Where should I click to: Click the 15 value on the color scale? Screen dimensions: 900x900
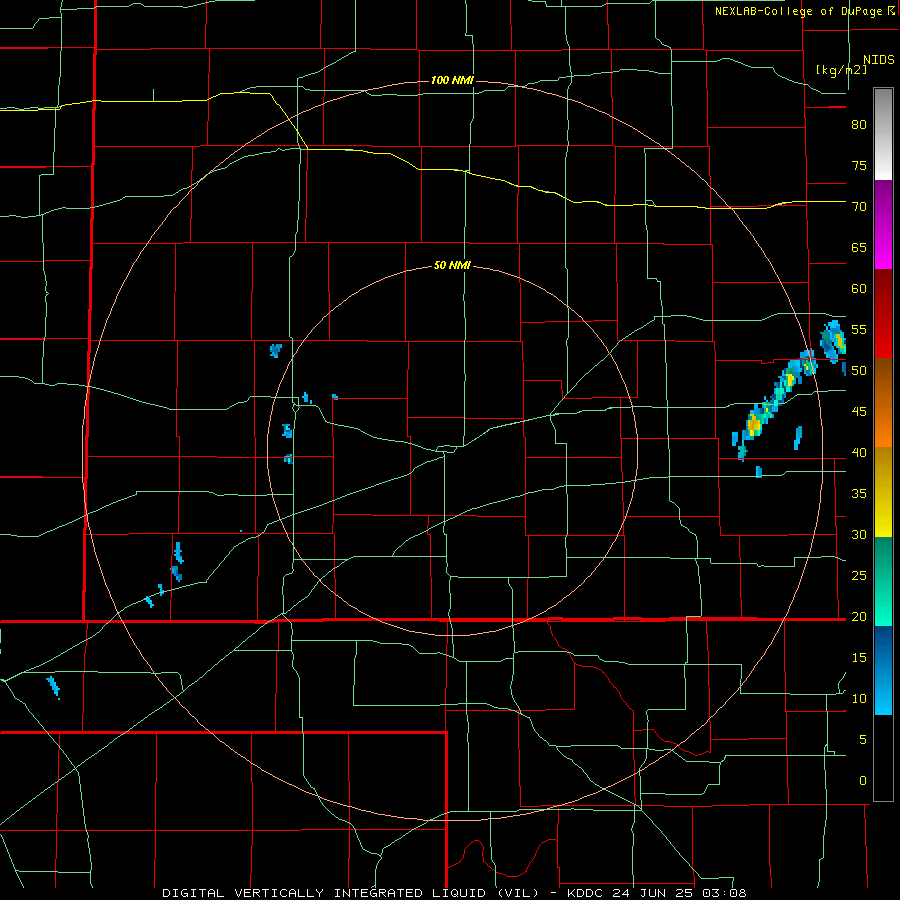[859, 658]
